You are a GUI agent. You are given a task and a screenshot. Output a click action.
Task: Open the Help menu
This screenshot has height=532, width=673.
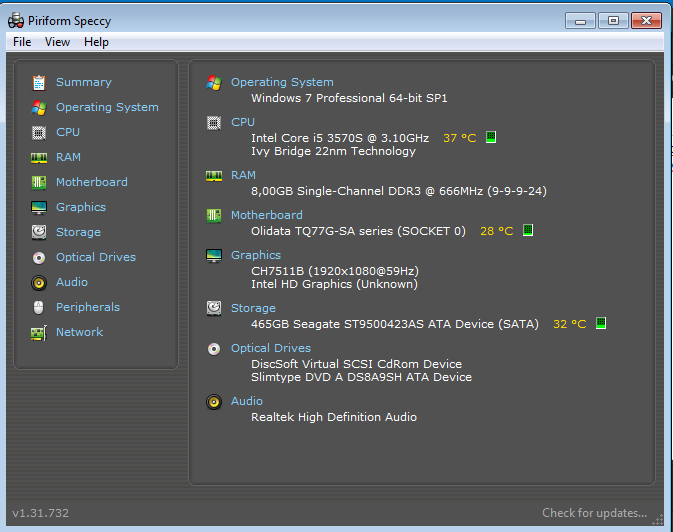[96, 42]
